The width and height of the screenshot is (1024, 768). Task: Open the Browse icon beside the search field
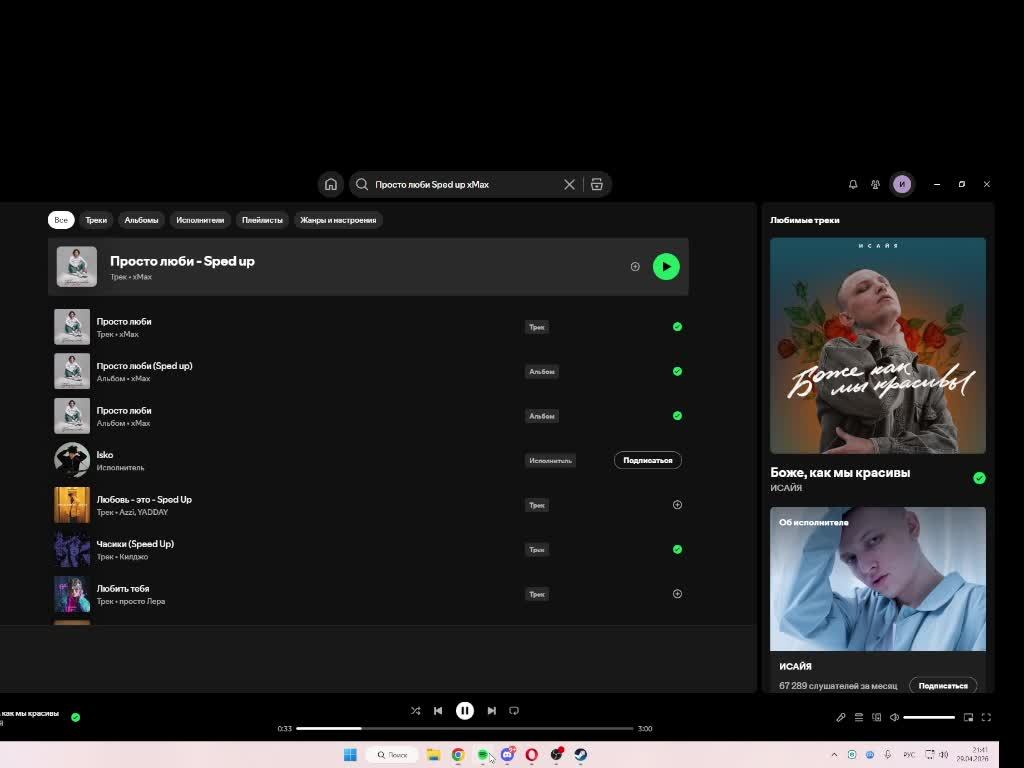point(597,185)
